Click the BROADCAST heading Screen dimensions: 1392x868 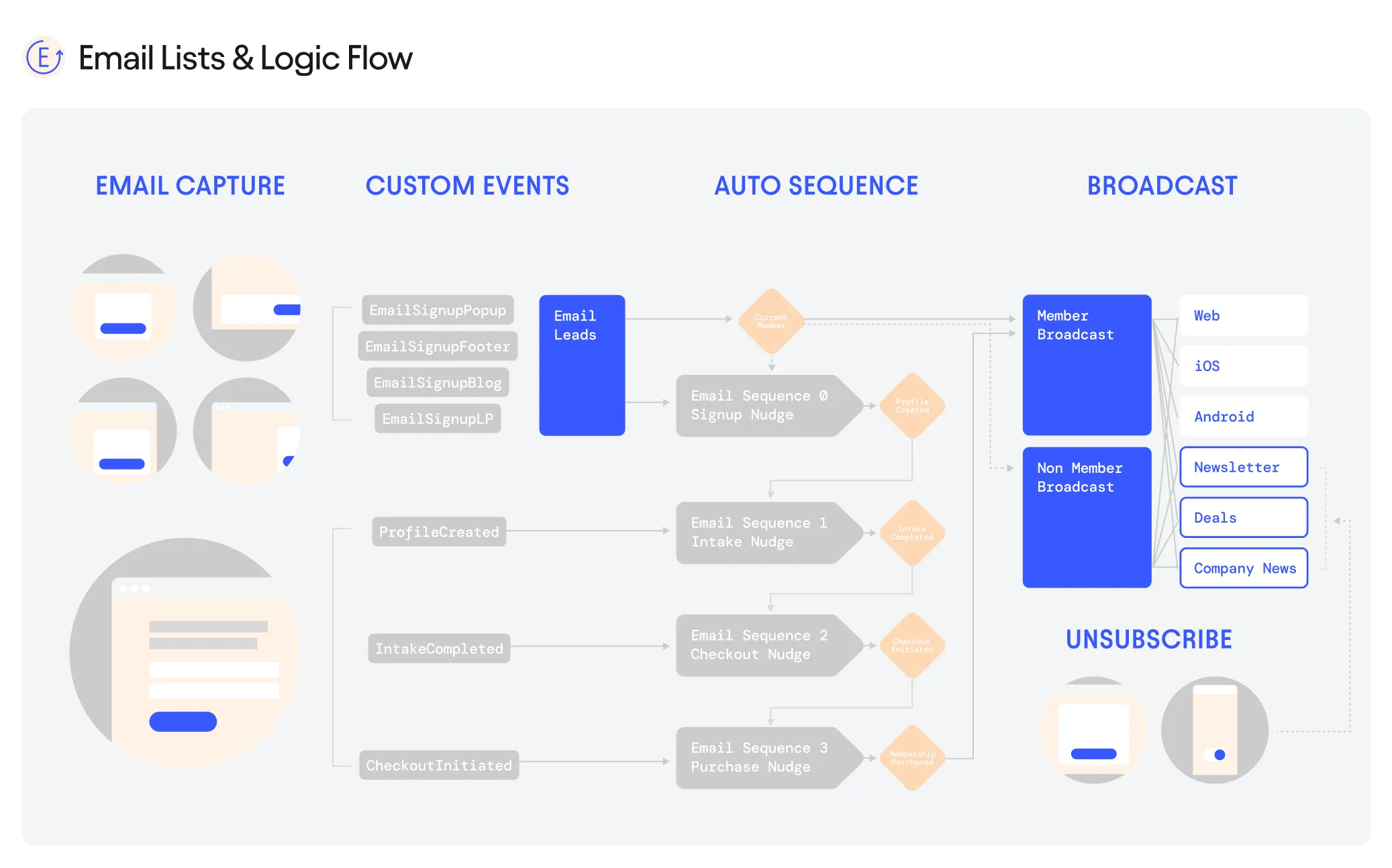click(x=1162, y=186)
